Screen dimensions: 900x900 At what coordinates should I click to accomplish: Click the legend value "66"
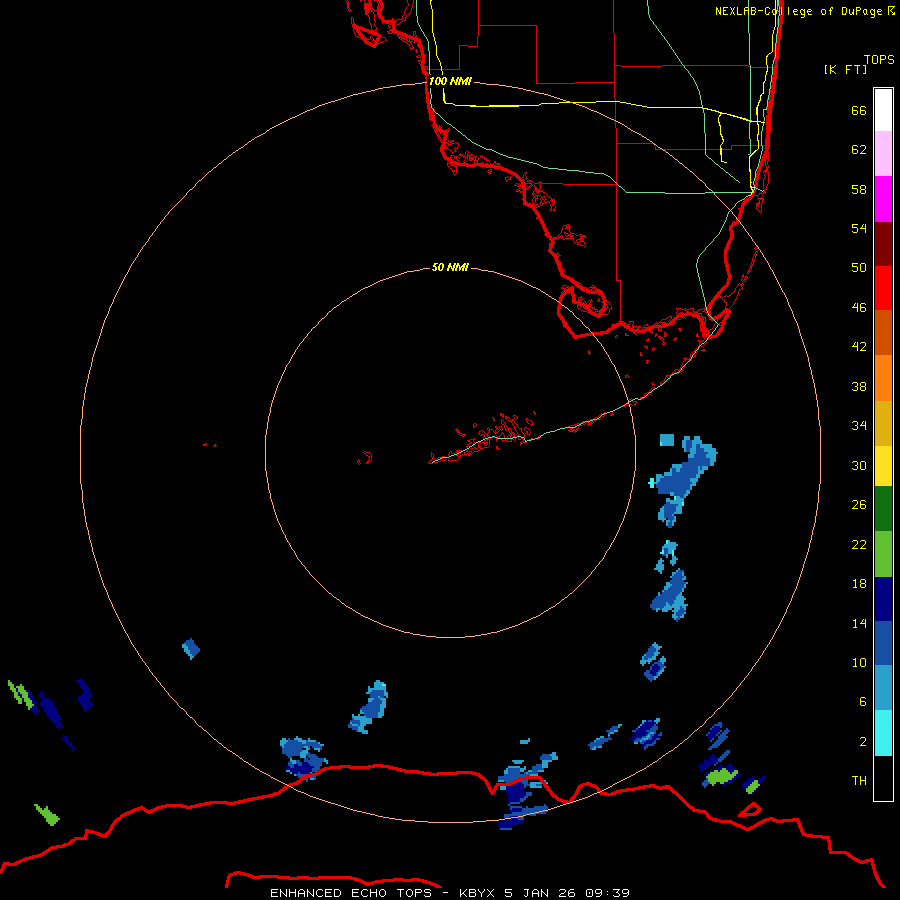859,110
